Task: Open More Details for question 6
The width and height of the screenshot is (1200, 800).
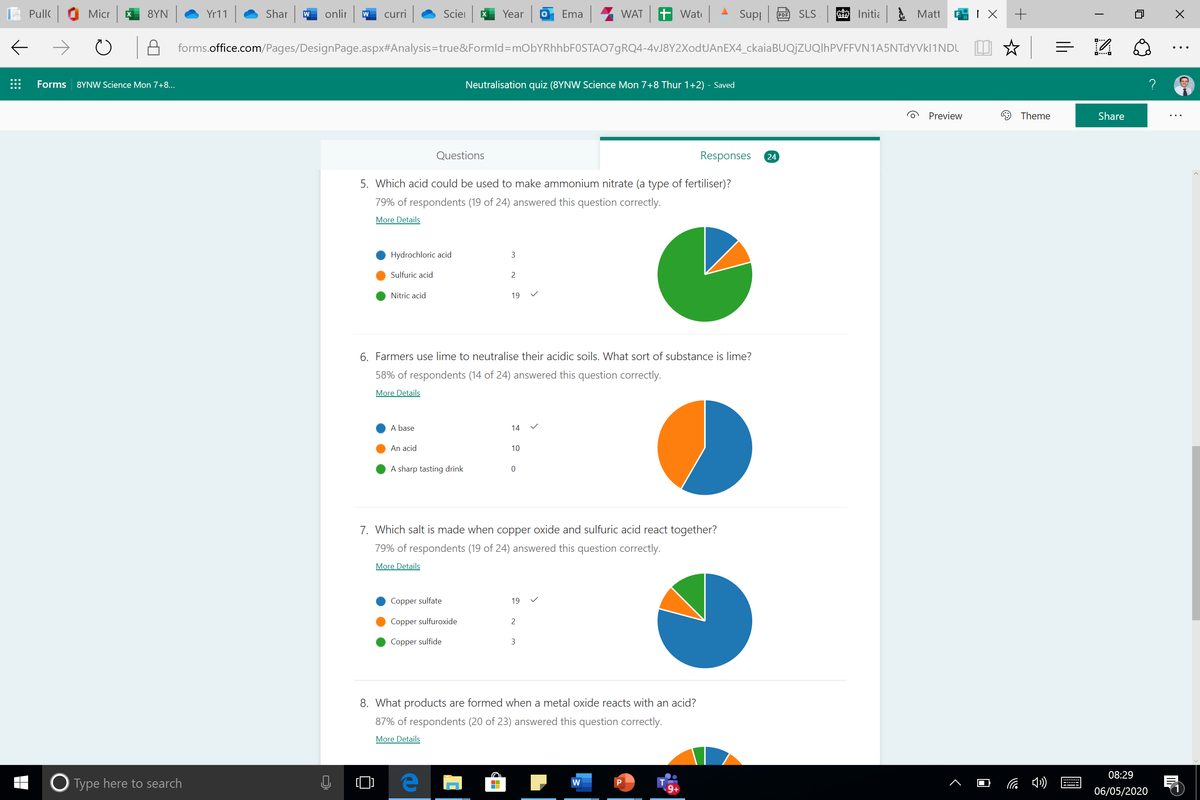Action: [x=398, y=393]
